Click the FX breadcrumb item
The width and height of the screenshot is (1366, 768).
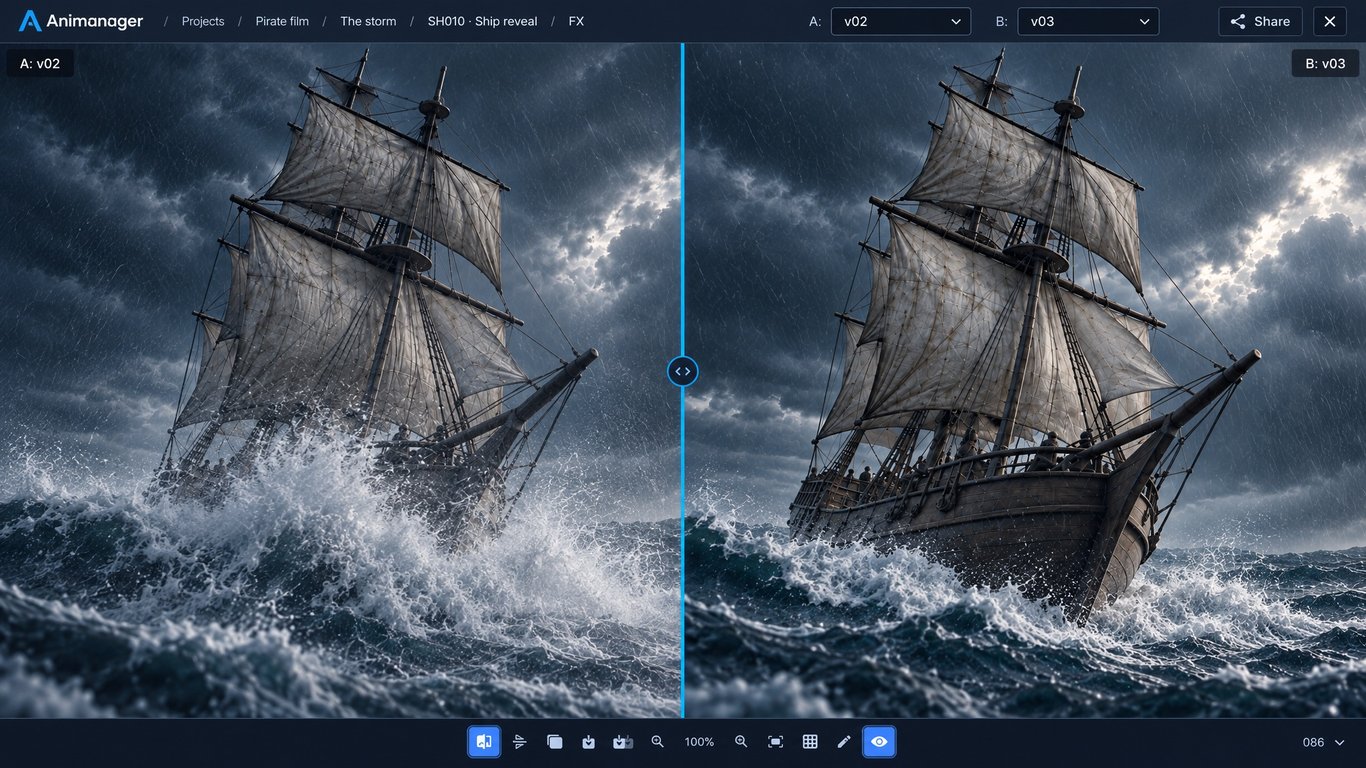(576, 21)
